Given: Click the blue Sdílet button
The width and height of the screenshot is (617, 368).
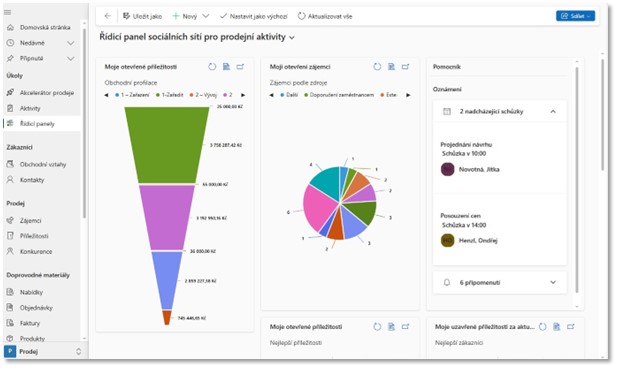Looking at the screenshot, I should 575,16.
